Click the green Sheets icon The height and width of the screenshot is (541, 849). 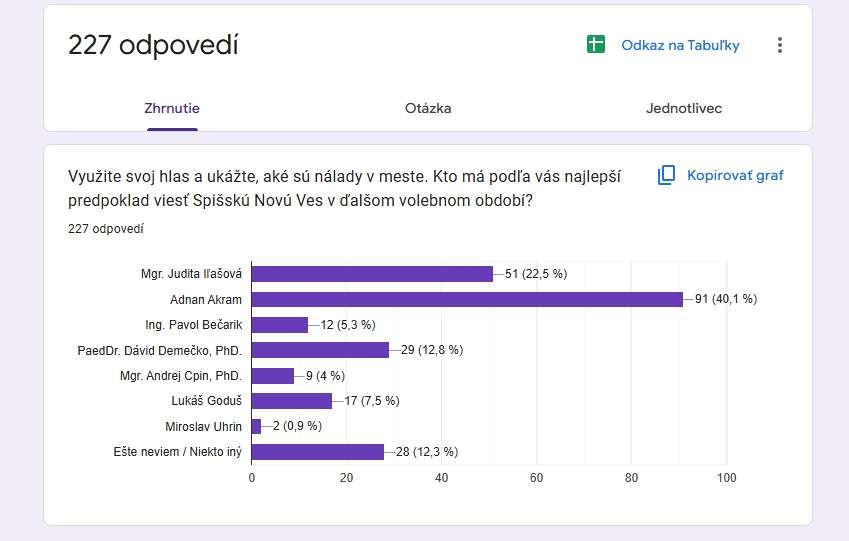(x=596, y=45)
